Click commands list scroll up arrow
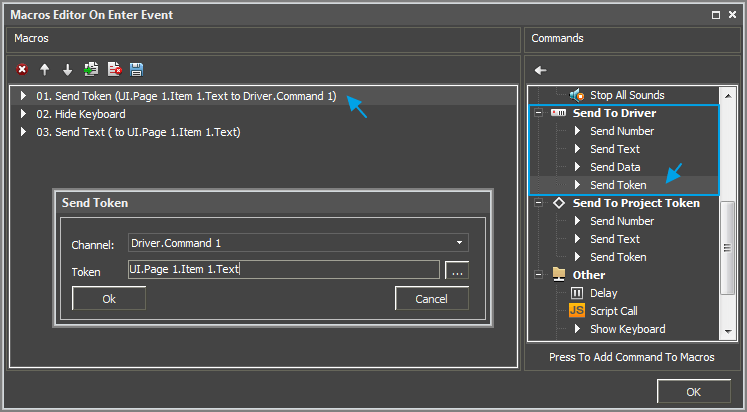Image resolution: width=747 pixels, height=412 pixels. pyautogui.click(x=728, y=96)
